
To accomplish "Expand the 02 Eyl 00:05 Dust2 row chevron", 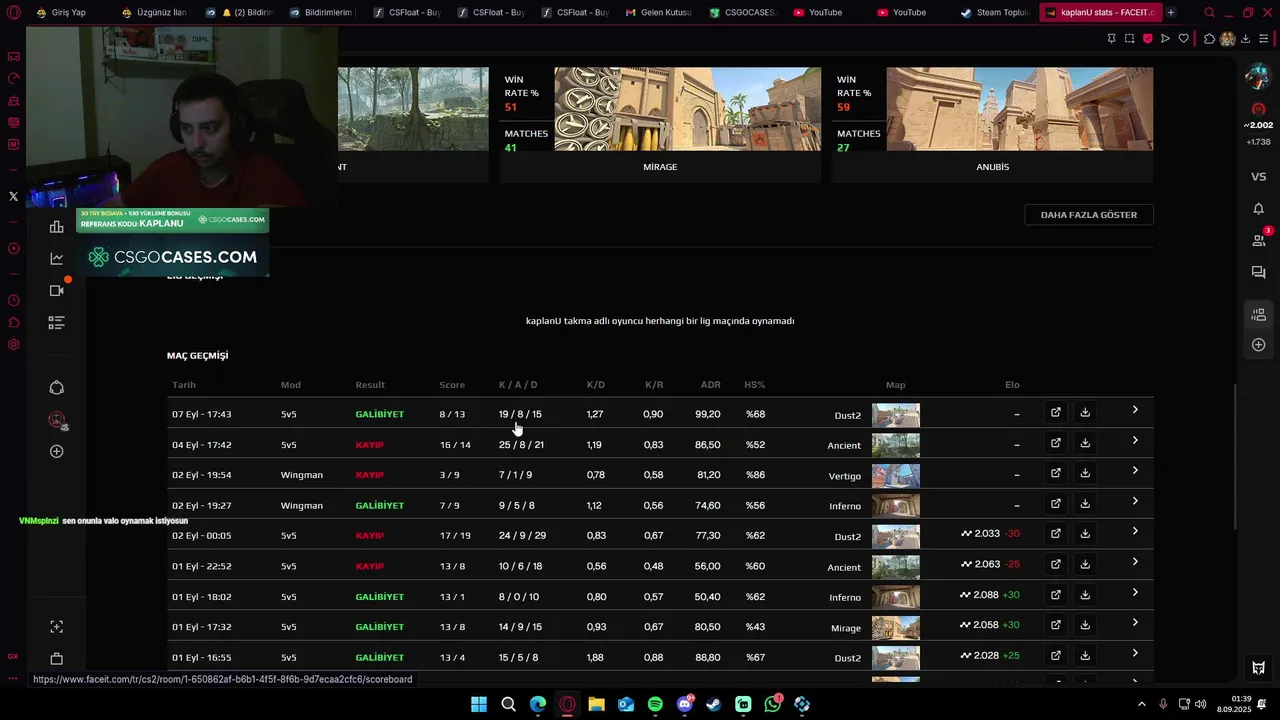I will pyautogui.click(x=1135, y=531).
